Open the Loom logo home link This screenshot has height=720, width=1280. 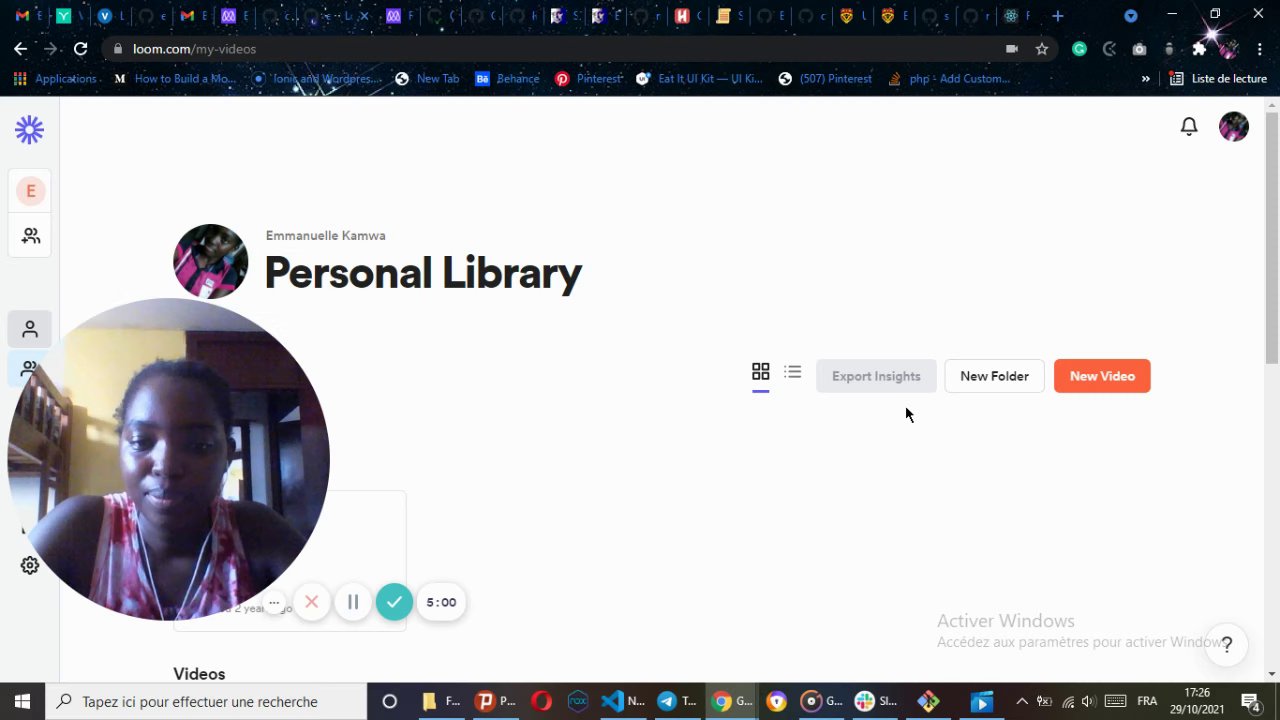tap(29, 129)
